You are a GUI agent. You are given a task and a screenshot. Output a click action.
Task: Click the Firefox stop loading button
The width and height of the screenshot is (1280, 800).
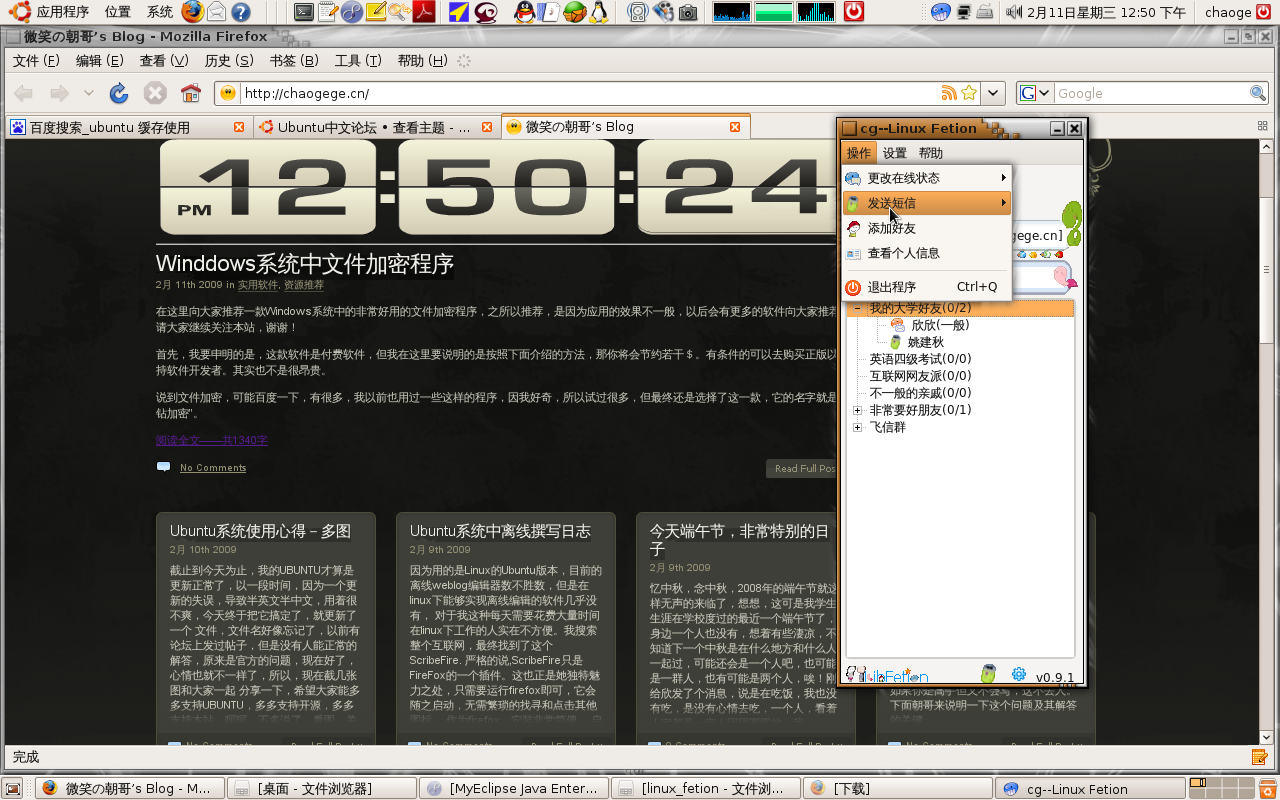click(154, 93)
